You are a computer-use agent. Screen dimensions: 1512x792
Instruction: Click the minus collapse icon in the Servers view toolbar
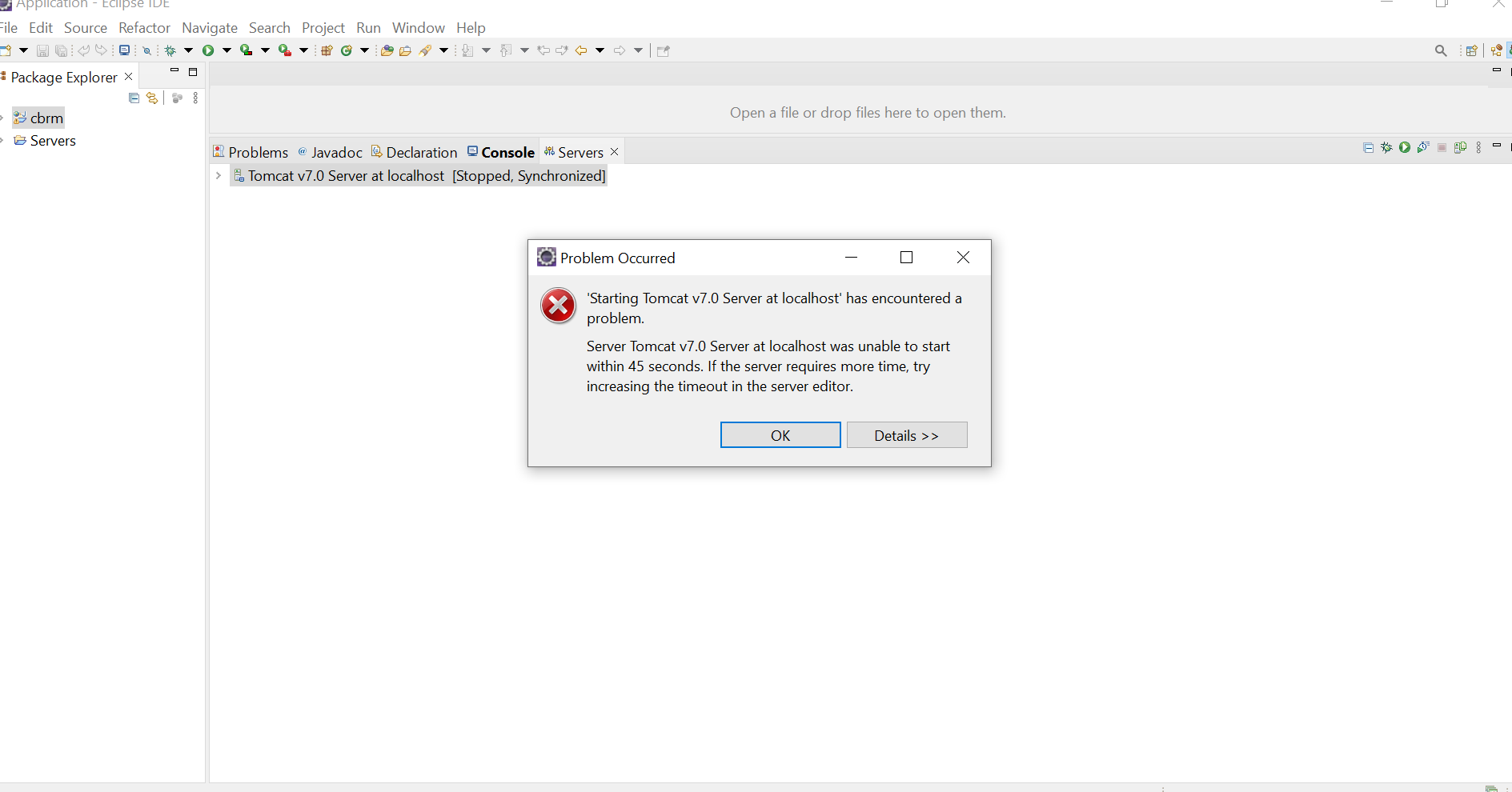1368,147
